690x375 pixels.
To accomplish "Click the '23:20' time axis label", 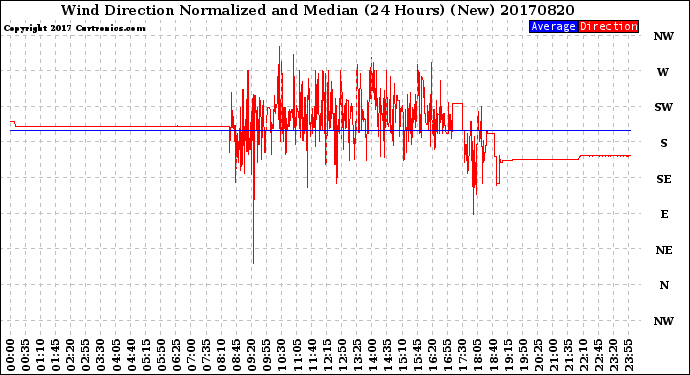I will (x=613, y=355).
